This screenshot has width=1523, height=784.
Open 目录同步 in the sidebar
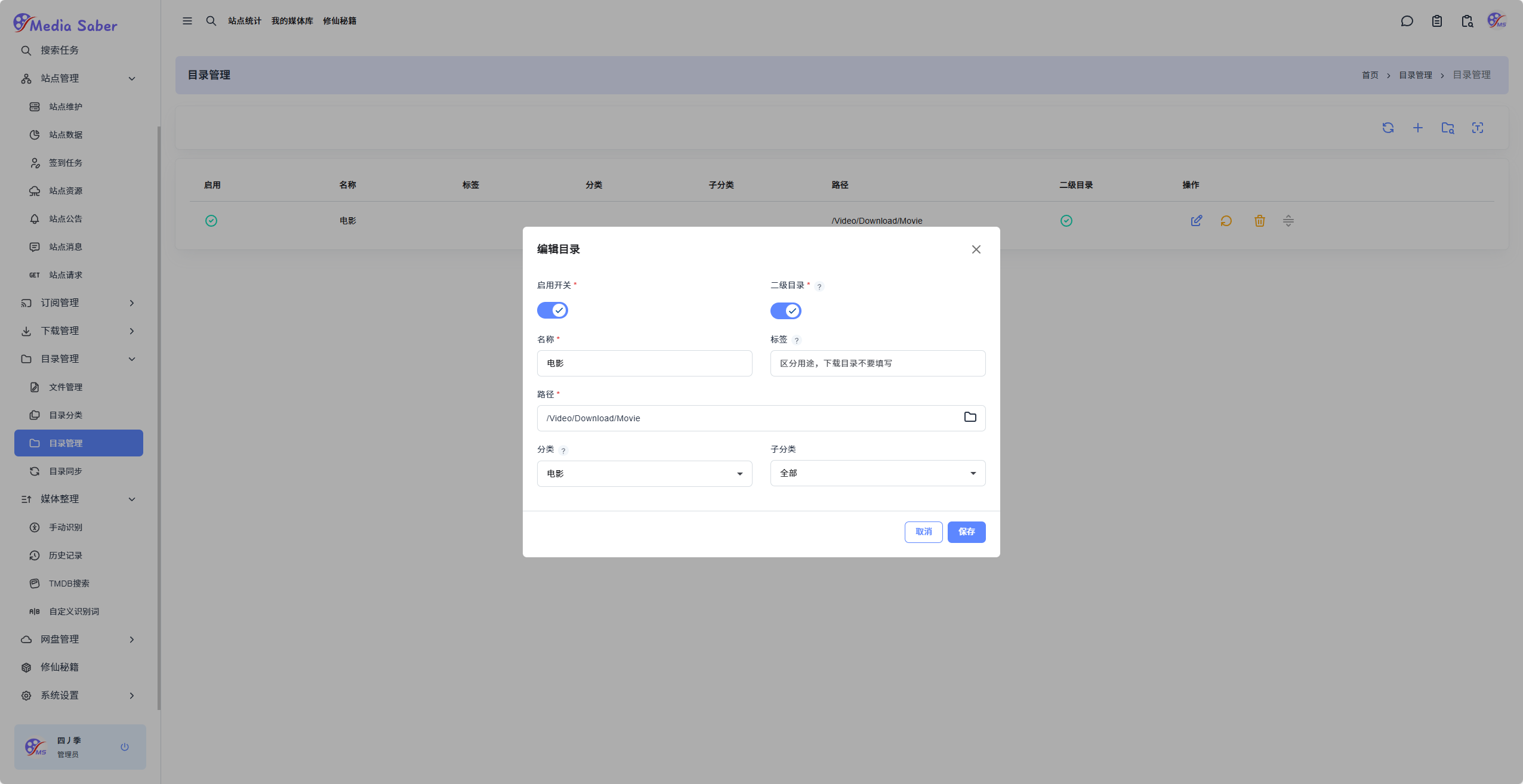(x=66, y=471)
